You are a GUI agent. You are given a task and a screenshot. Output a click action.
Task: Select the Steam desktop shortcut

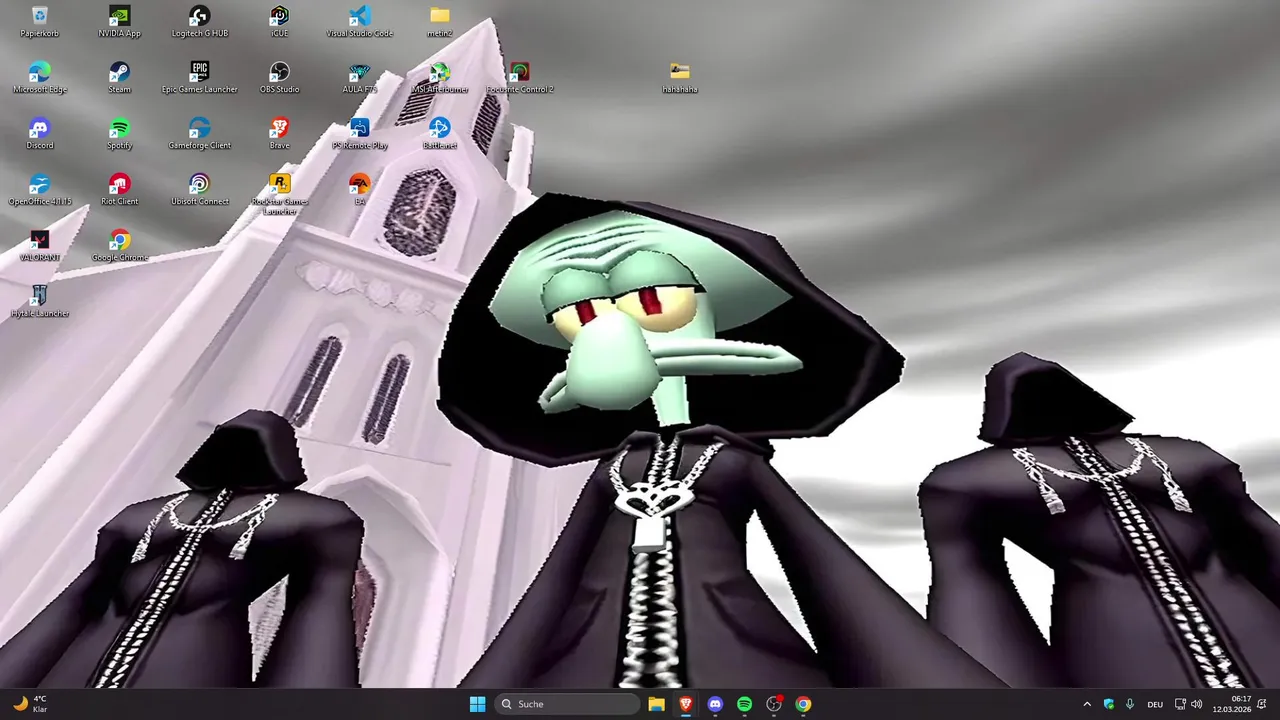pos(119,78)
